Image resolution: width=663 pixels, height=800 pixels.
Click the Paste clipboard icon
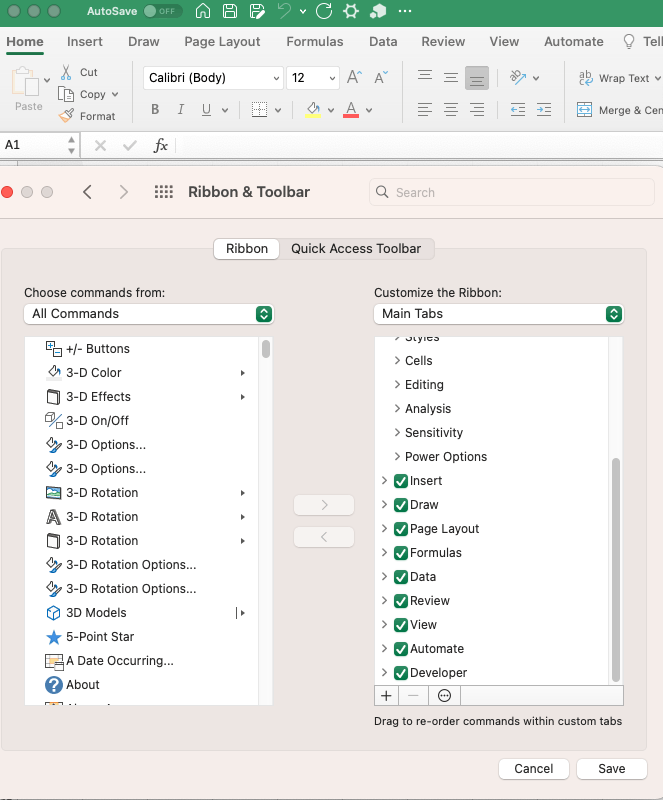[x=26, y=82]
